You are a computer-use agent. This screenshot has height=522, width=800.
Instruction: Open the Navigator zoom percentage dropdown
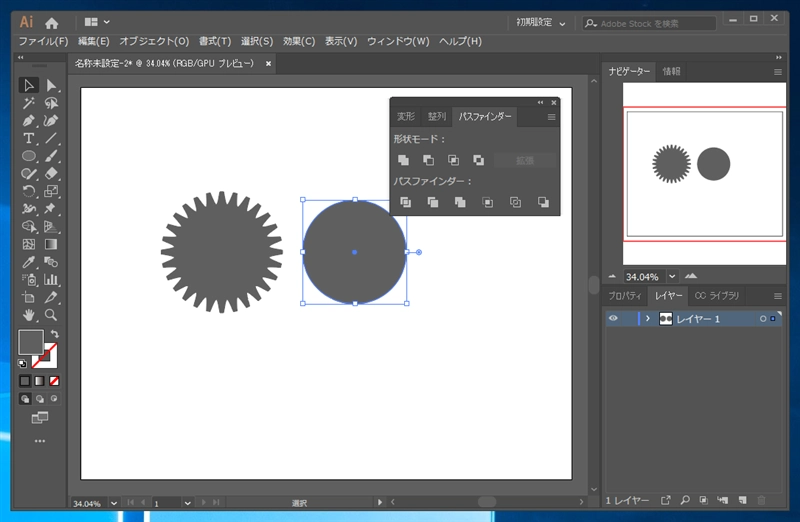click(x=672, y=277)
